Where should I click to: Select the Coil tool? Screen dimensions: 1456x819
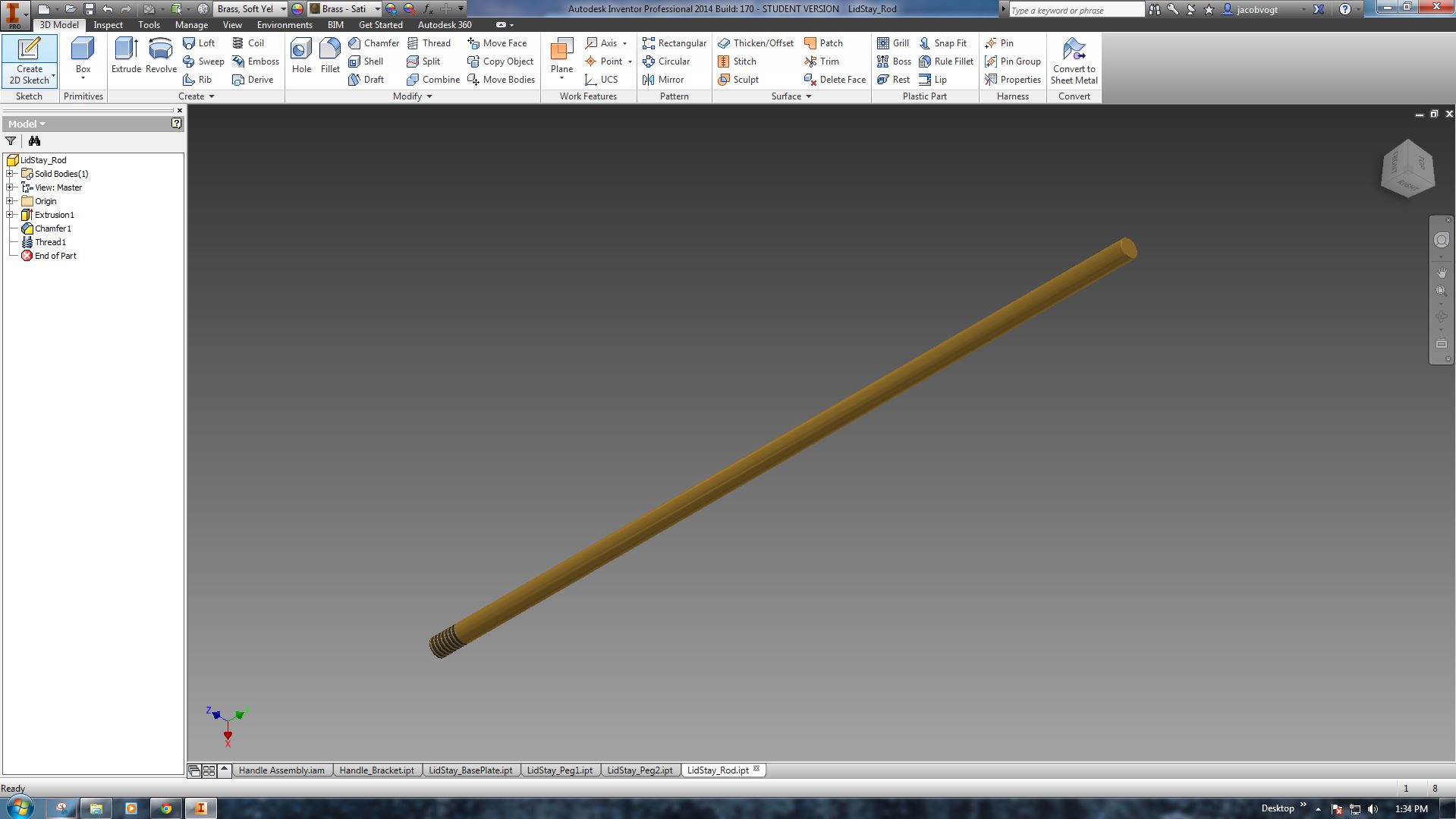click(x=248, y=43)
